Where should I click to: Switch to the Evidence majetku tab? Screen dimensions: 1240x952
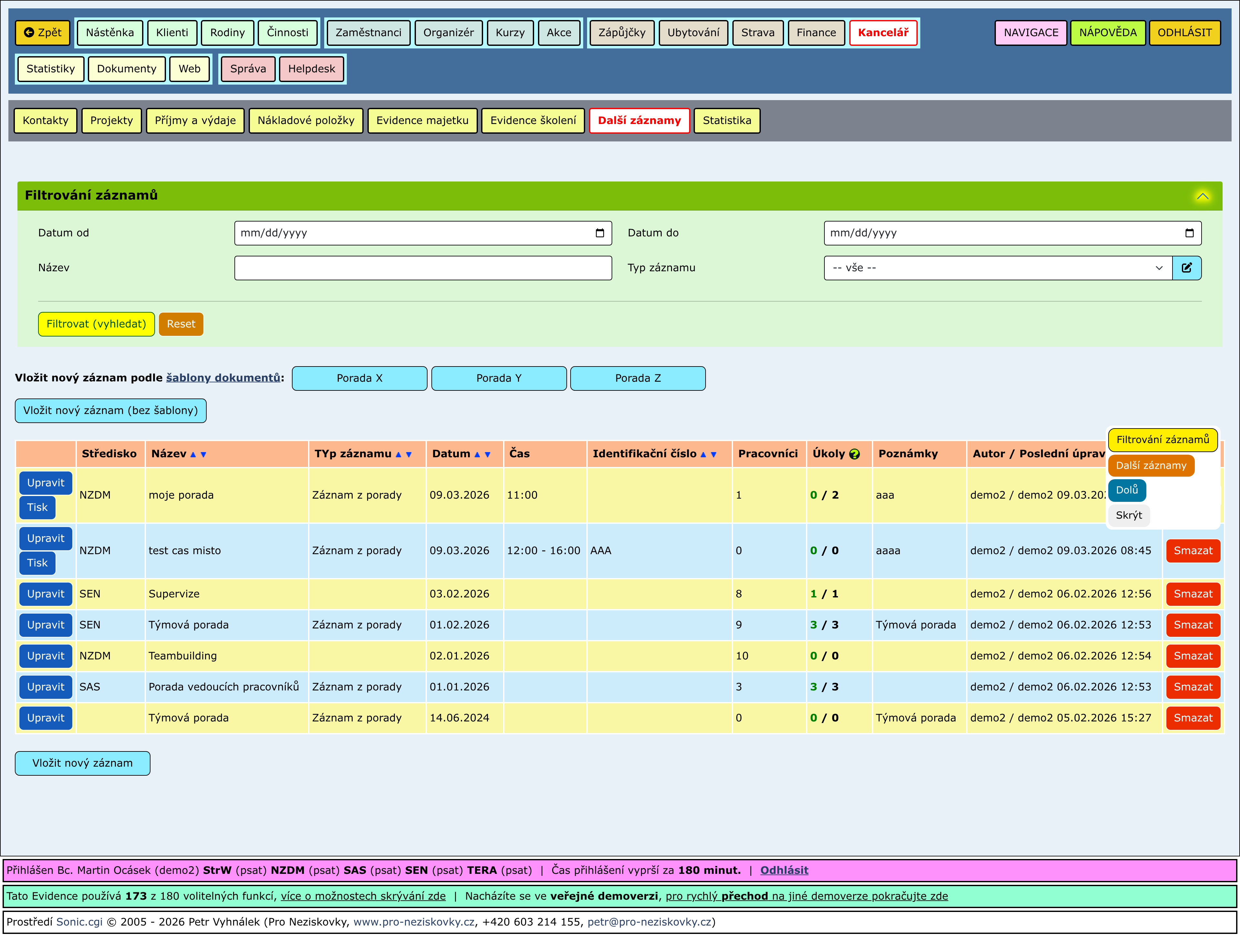pos(422,120)
